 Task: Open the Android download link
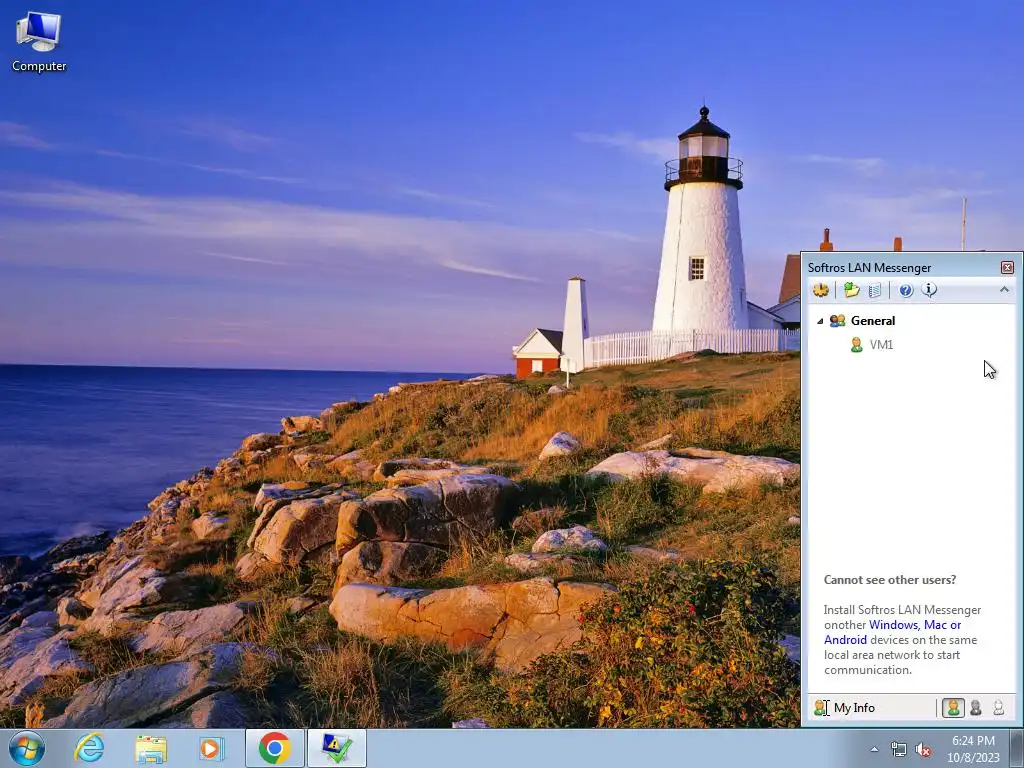tap(845, 640)
